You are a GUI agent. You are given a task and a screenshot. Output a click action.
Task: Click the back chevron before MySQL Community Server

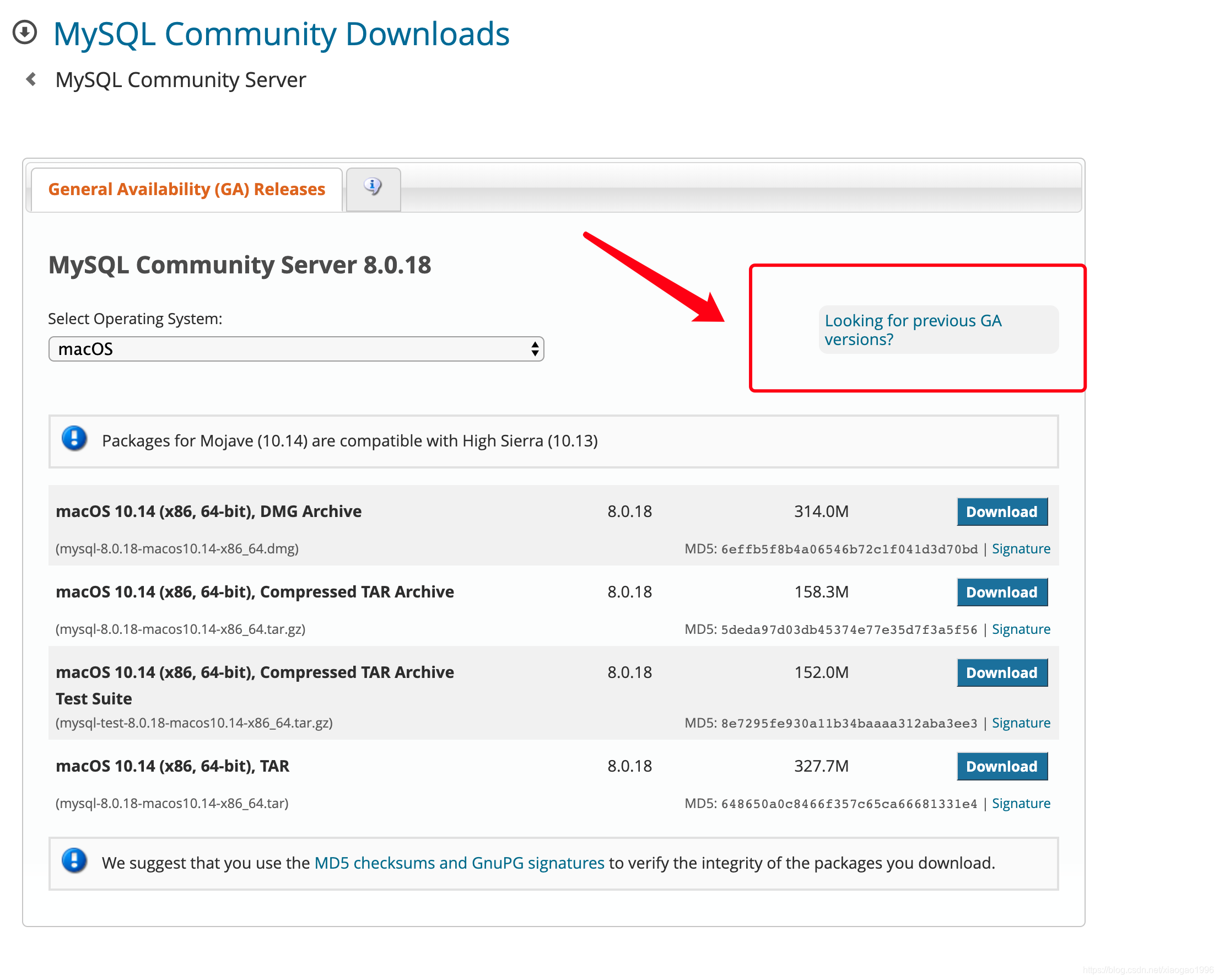[31, 79]
